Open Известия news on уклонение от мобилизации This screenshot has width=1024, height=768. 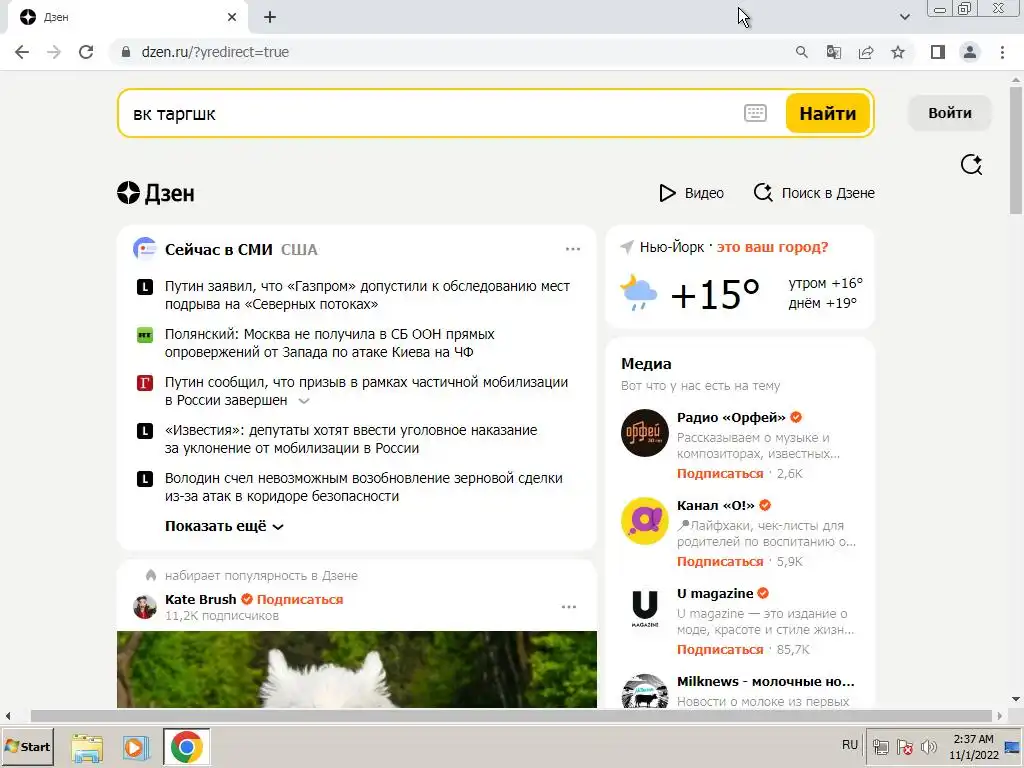(351, 439)
